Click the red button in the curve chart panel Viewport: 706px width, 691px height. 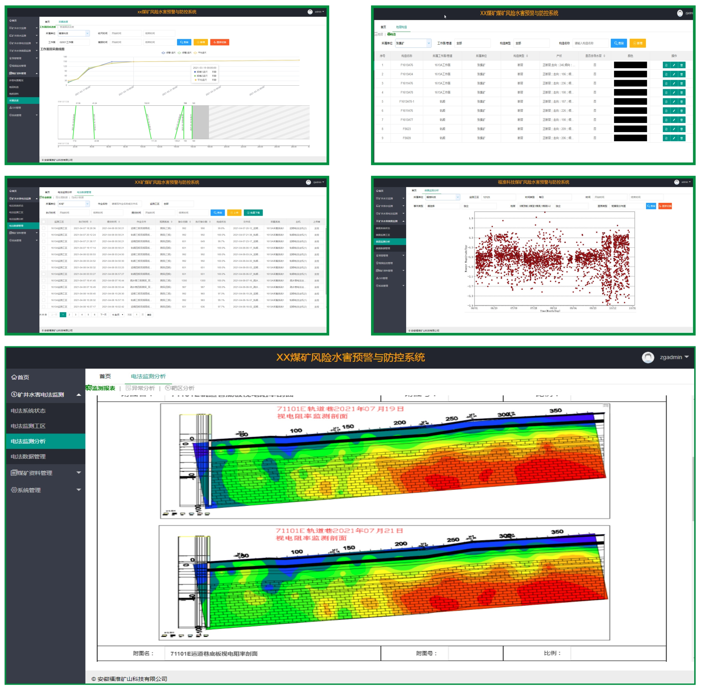pyautogui.click(x=220, y=42)
